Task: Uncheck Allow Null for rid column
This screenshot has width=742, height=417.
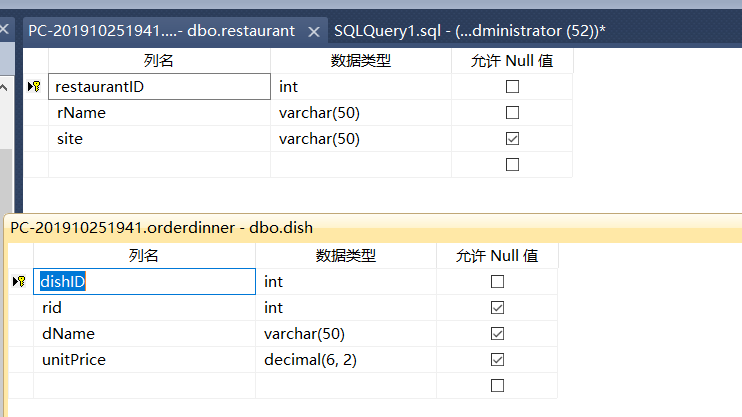Action: pos(497,308)
